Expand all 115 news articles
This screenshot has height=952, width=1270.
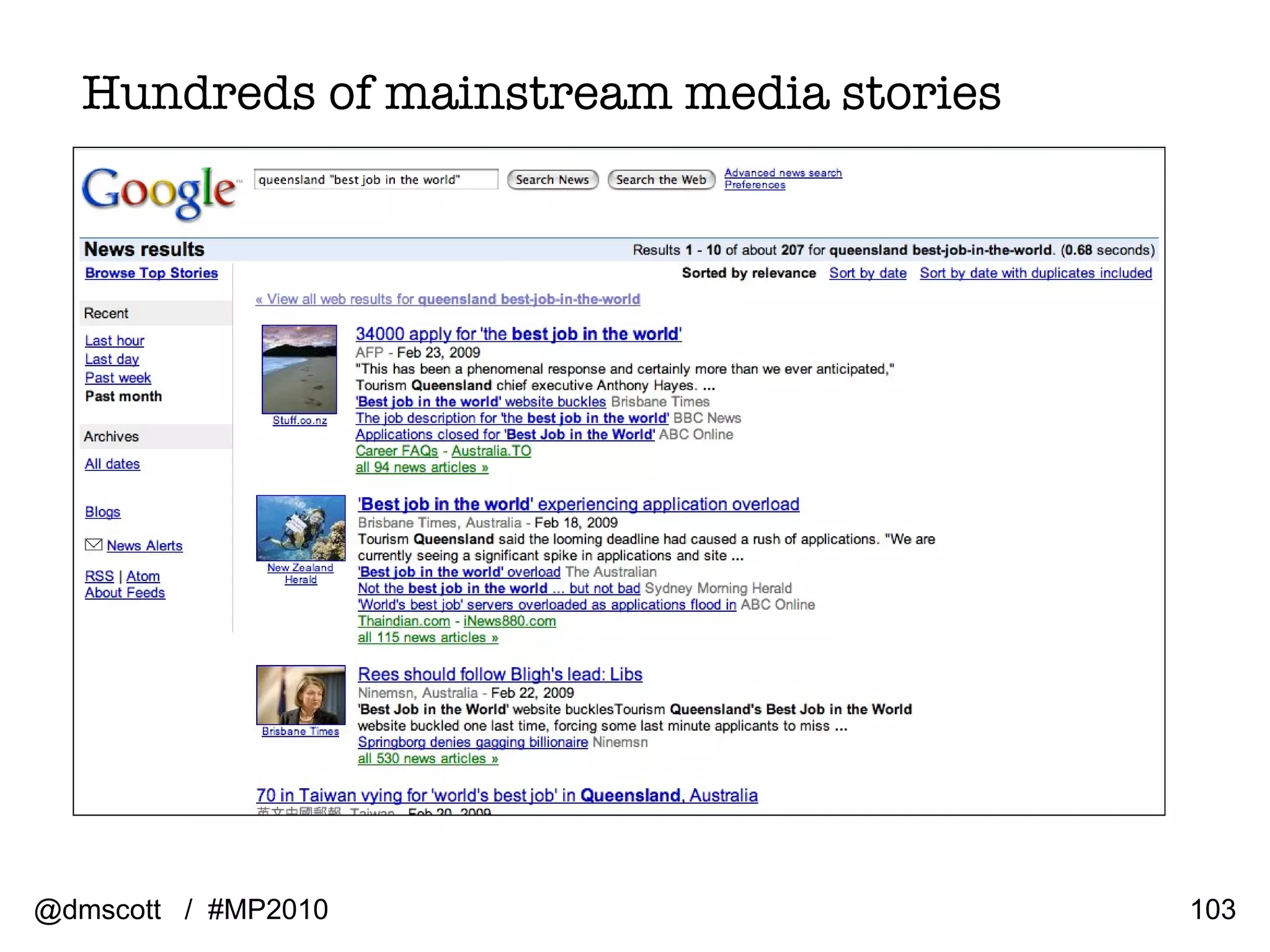[x=428, y=638]
